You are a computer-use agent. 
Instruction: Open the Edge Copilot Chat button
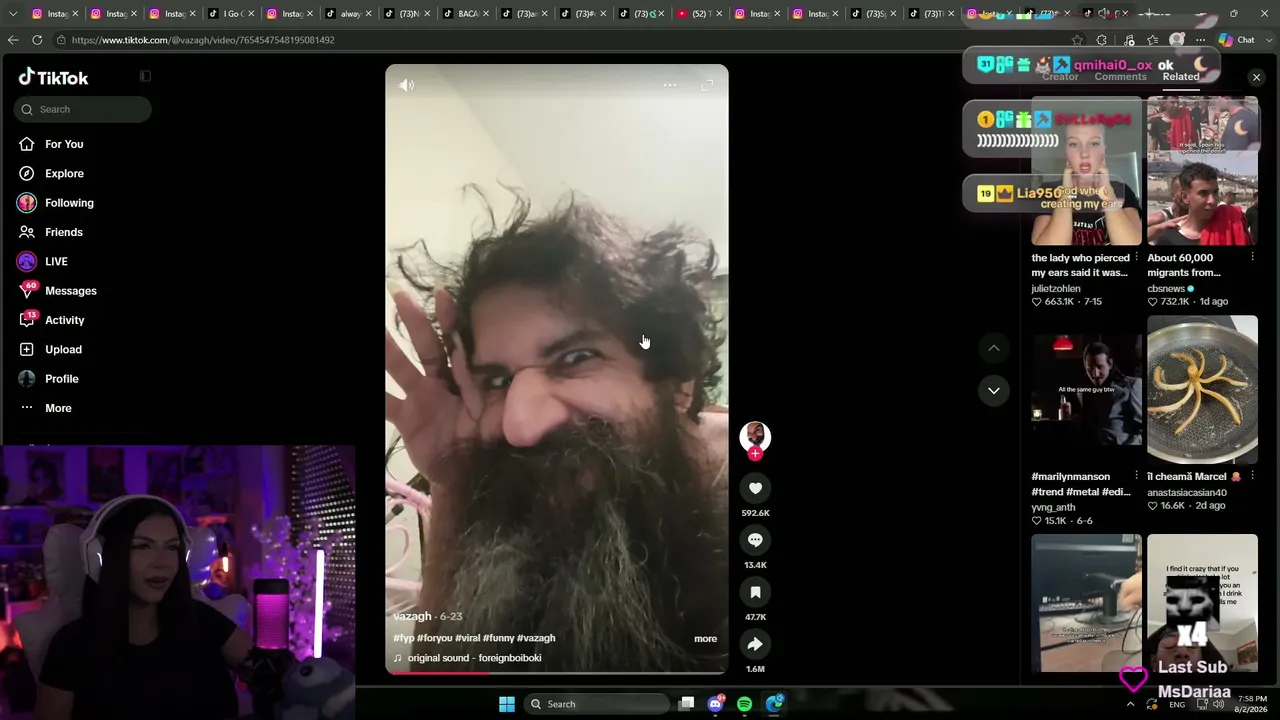tap(1237, 40)
